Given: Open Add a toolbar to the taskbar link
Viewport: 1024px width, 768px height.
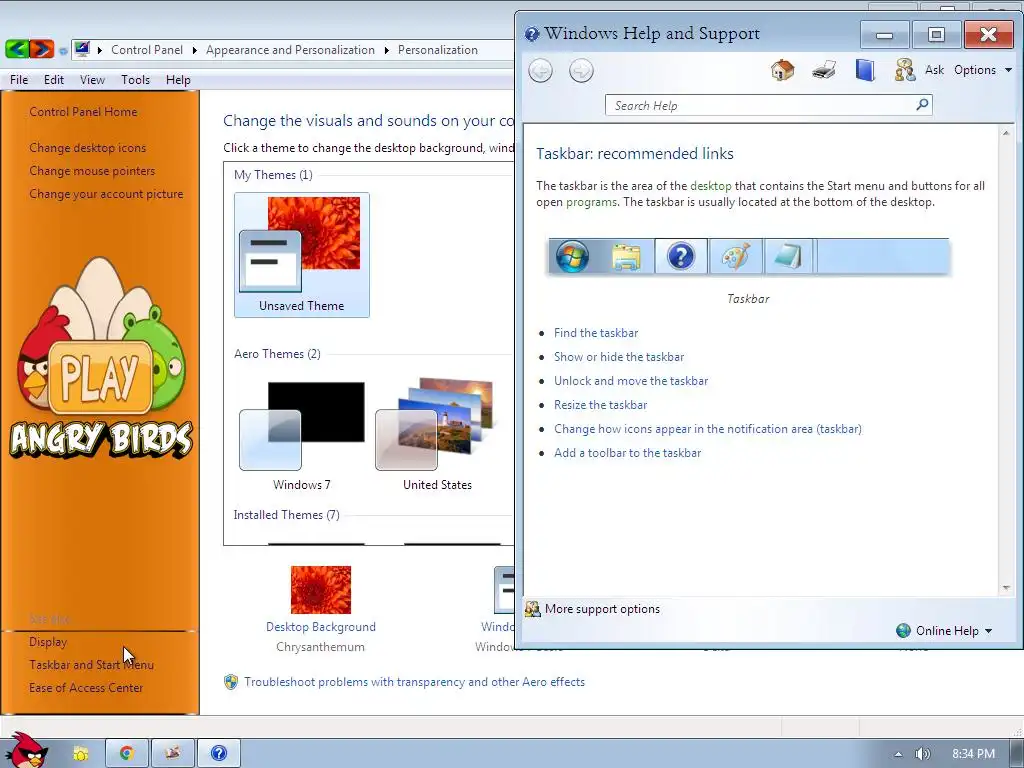Looking at the screenshot, I should (627, 453).
